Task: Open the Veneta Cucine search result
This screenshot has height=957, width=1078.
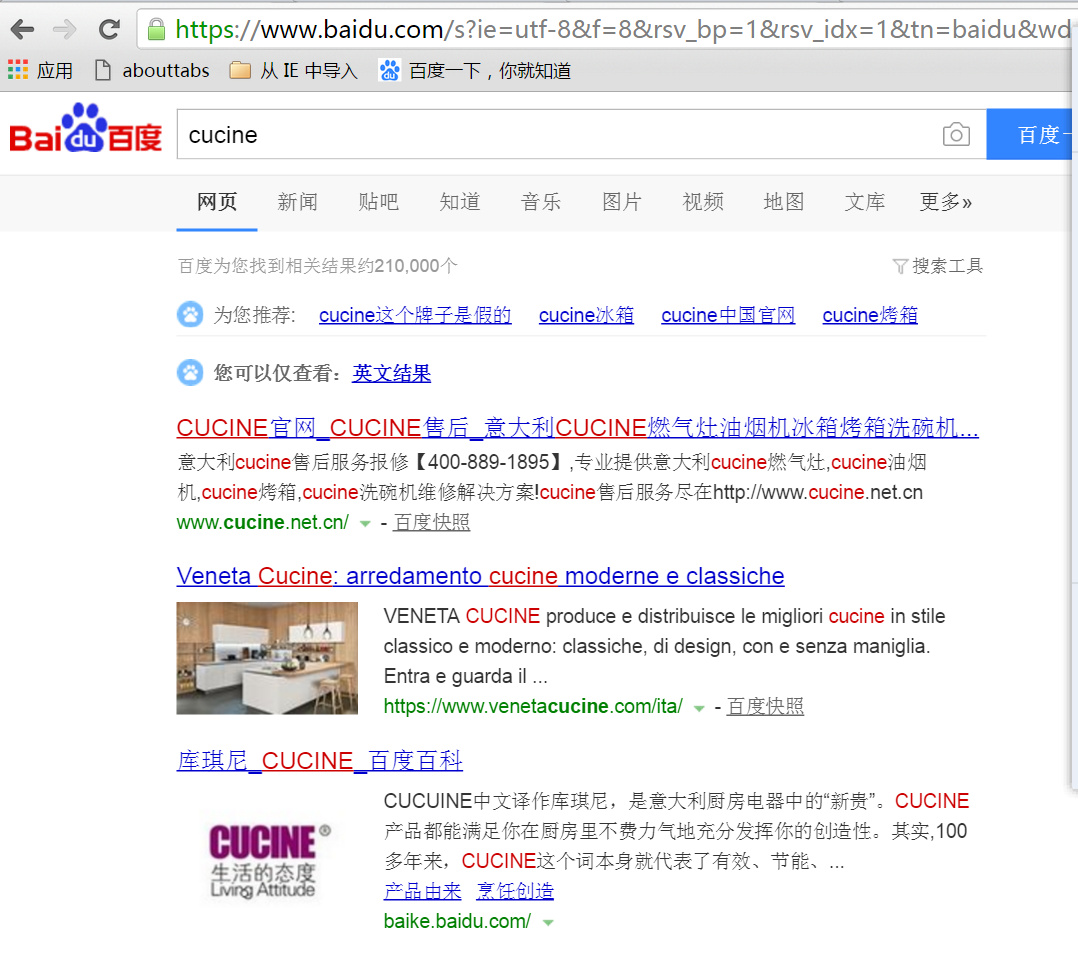Action: tap(479, 576)
